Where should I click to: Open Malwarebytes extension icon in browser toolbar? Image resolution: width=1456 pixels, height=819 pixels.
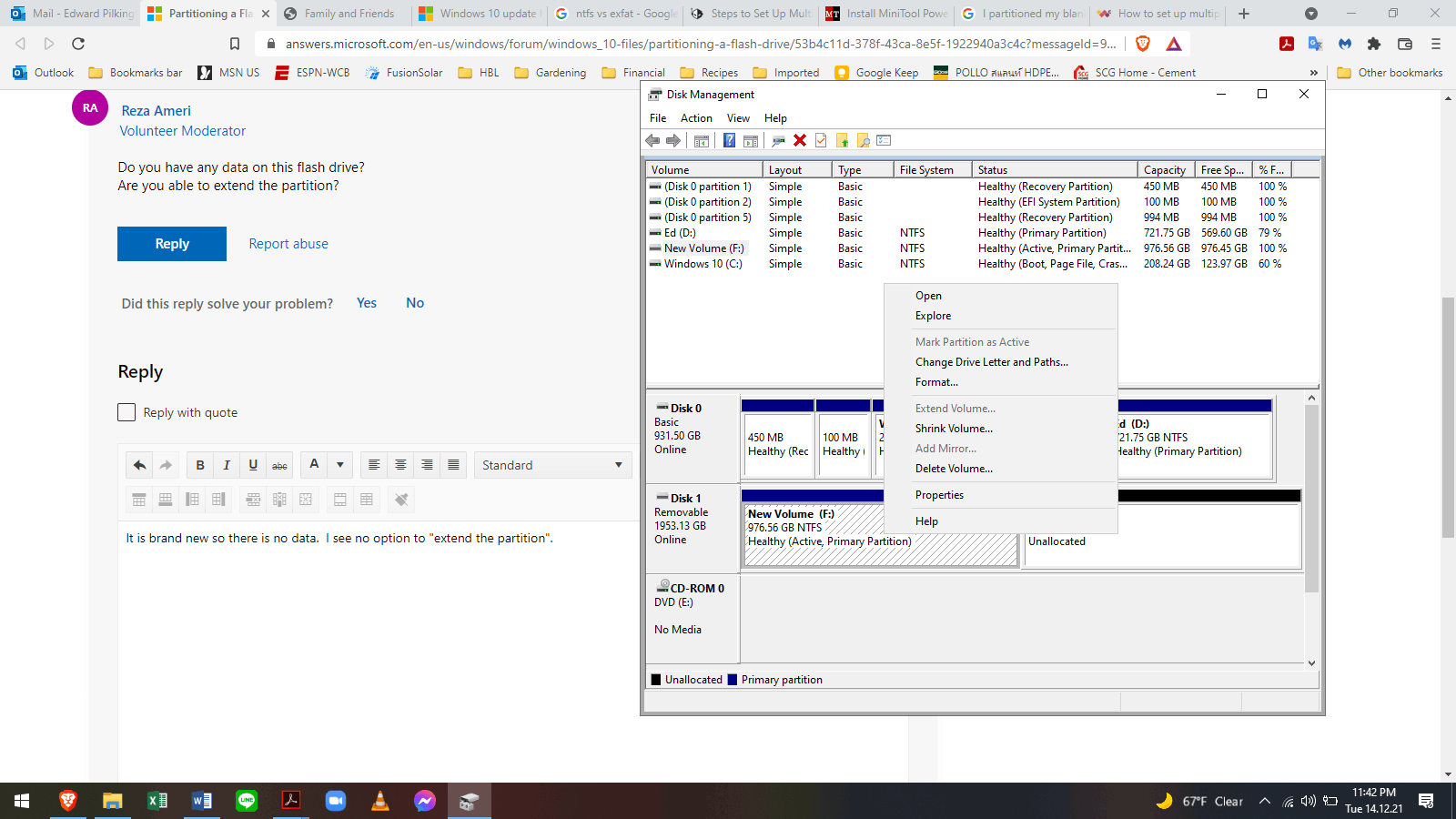(1345, 44)
